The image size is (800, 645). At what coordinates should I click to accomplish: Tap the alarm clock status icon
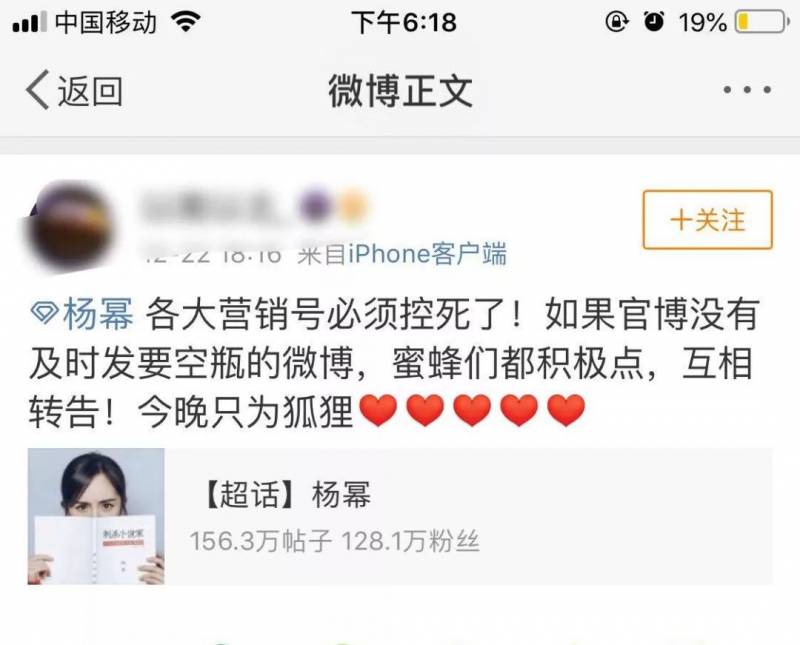pyautogui.click(x=654, y=21)
